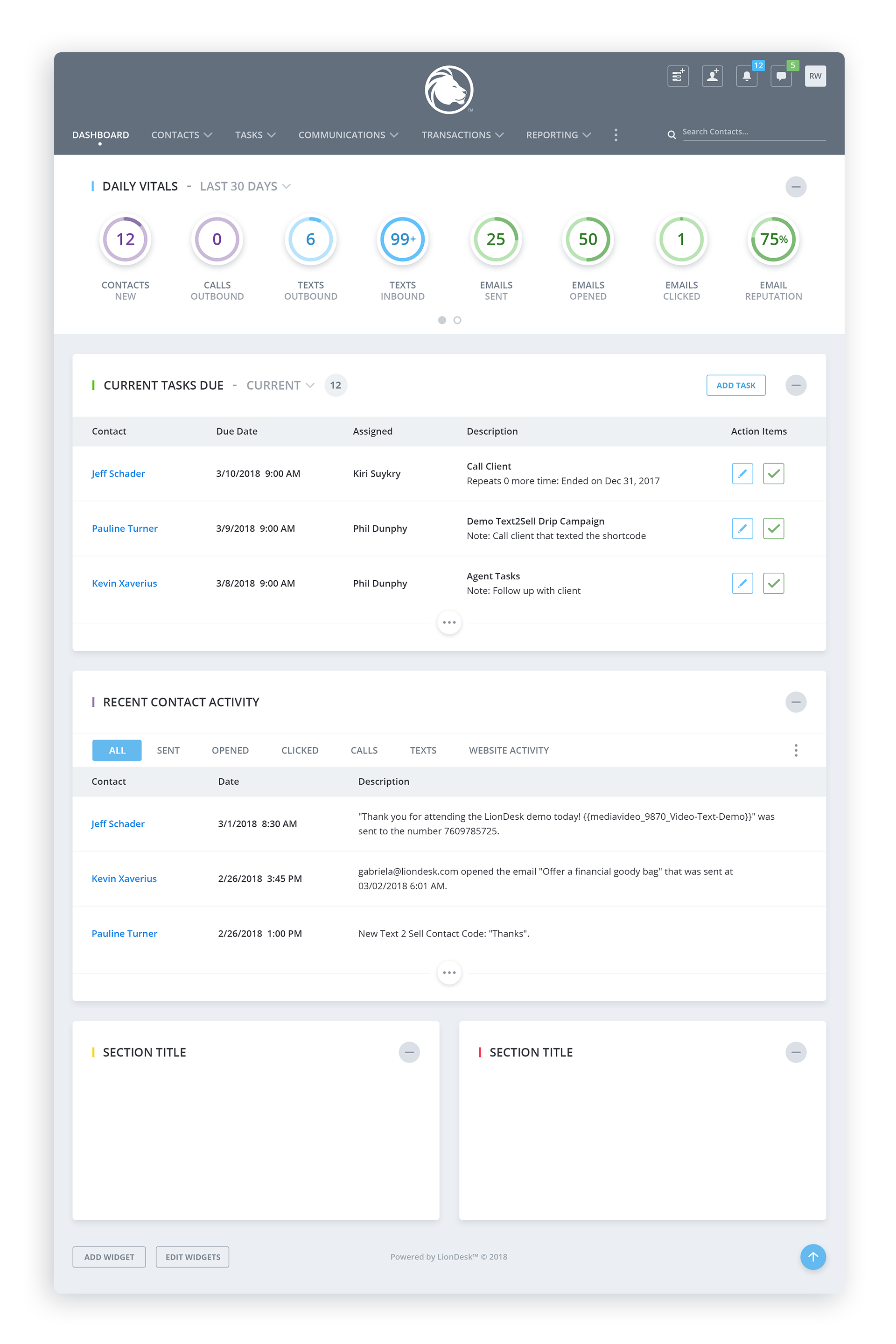This screenshot has width=896, height=1344.
Task: Click the Add Task button
Action: pyautogui.click(x=736, y=385)
